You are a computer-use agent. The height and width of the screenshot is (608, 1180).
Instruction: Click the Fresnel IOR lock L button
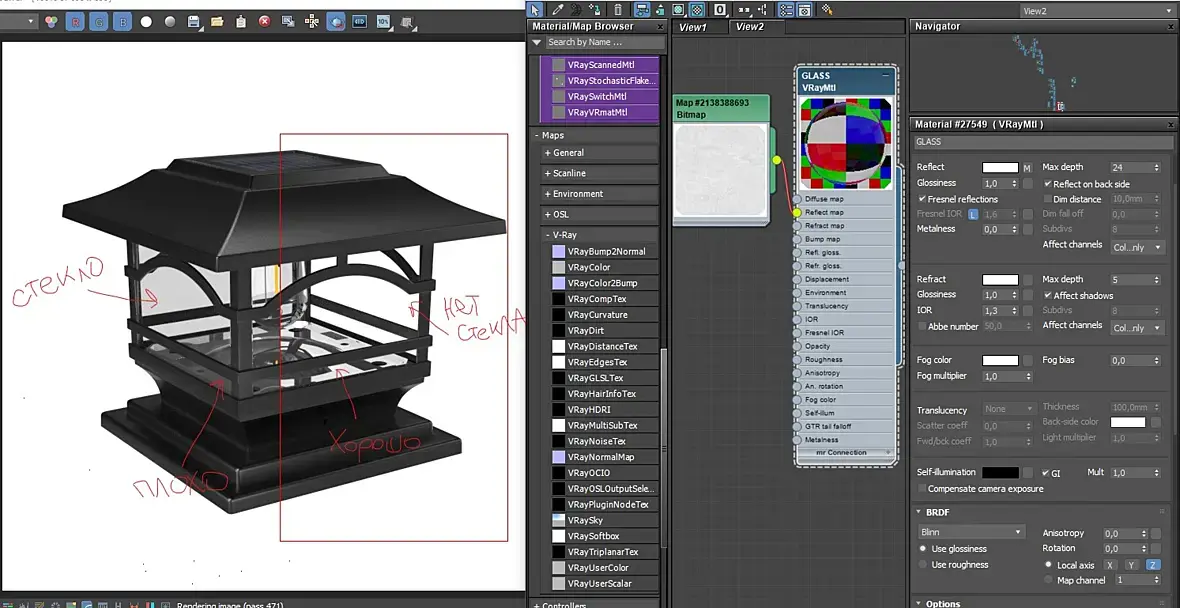(973, 214)
